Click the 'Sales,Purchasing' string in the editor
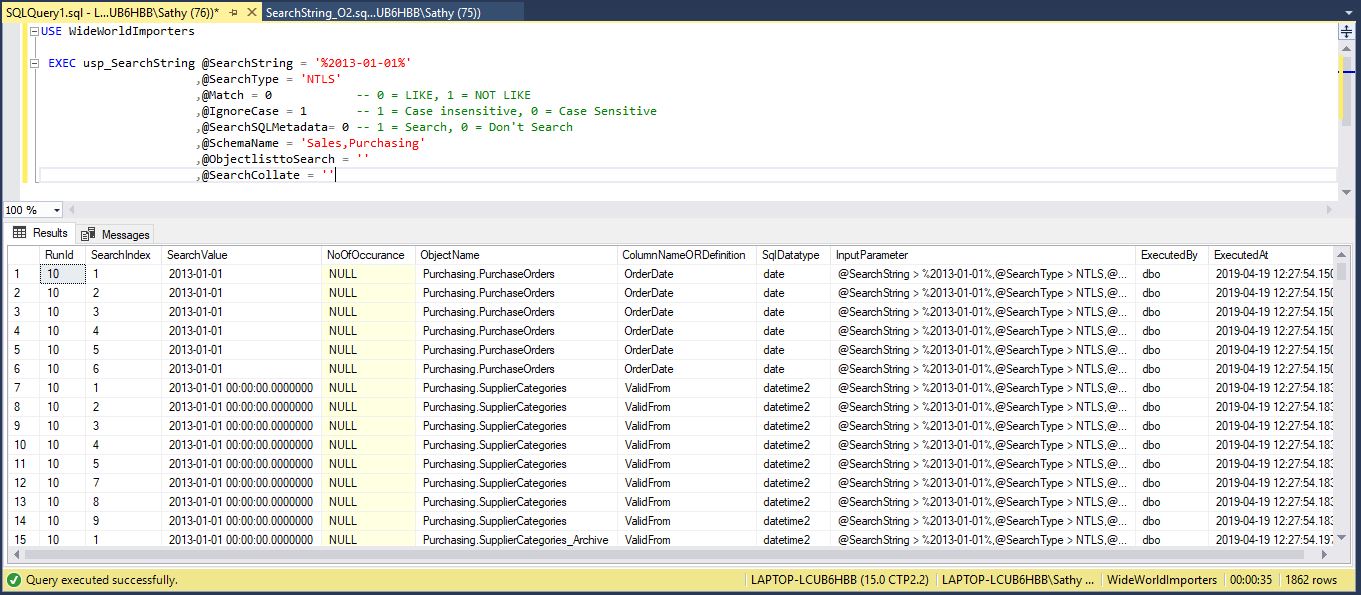The image size is (1361, 595). pyautogui.click(x=363, y=143)
